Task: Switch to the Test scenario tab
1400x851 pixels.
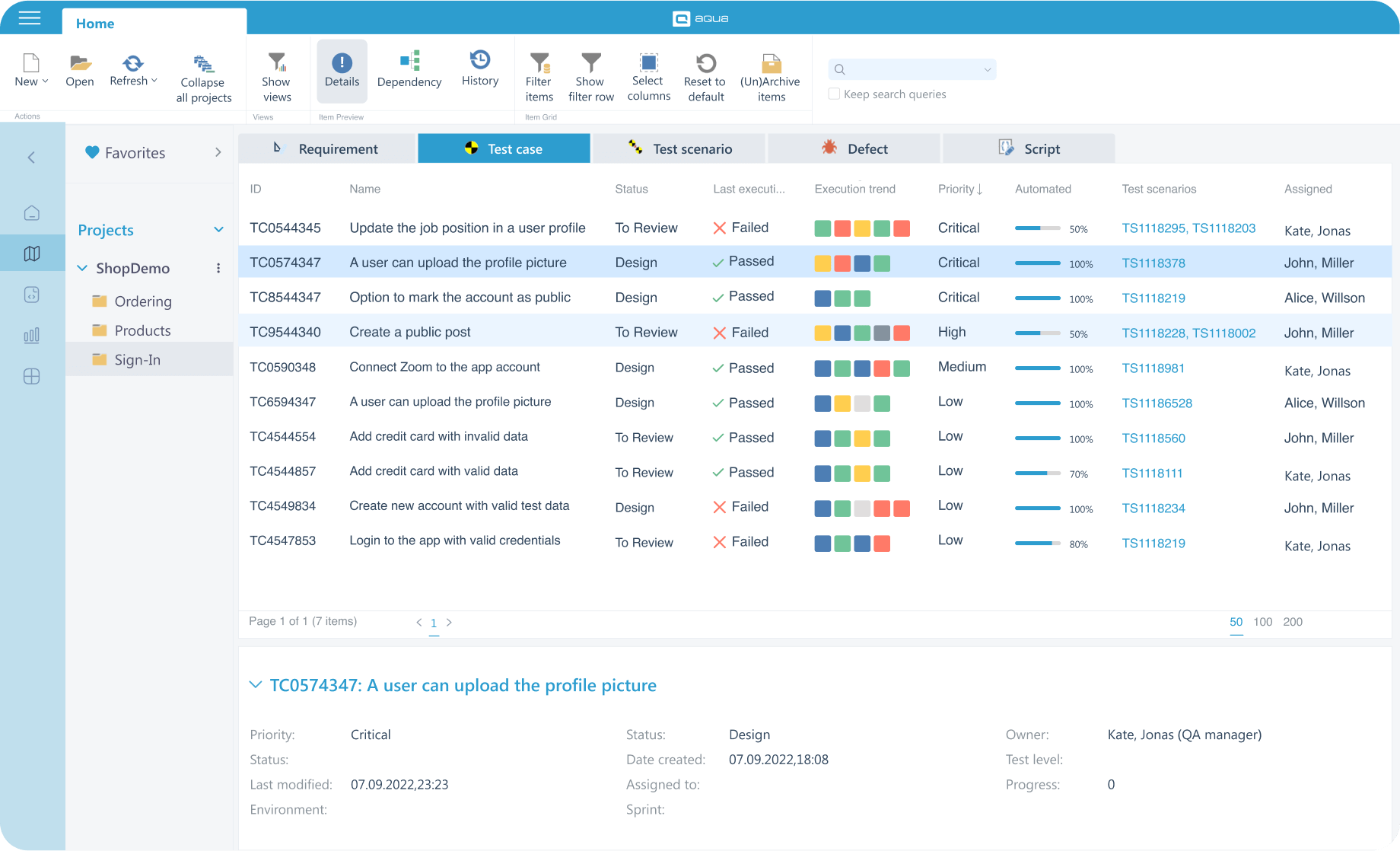Action: click(x=679, y=148)
